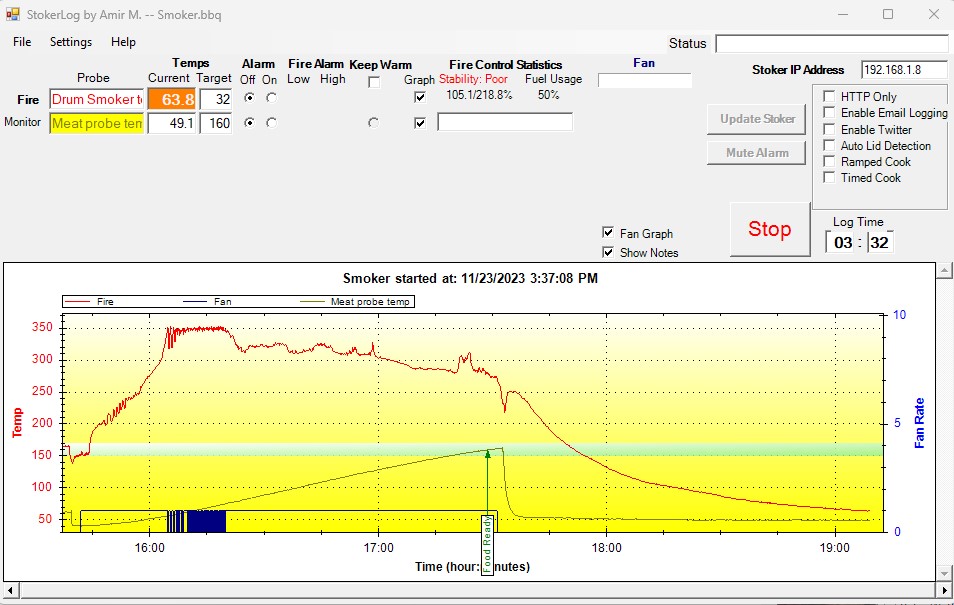Viewport: 954px width, 605px height.
Task: Enable Email Logging checkbox
Action: [828, 113]
